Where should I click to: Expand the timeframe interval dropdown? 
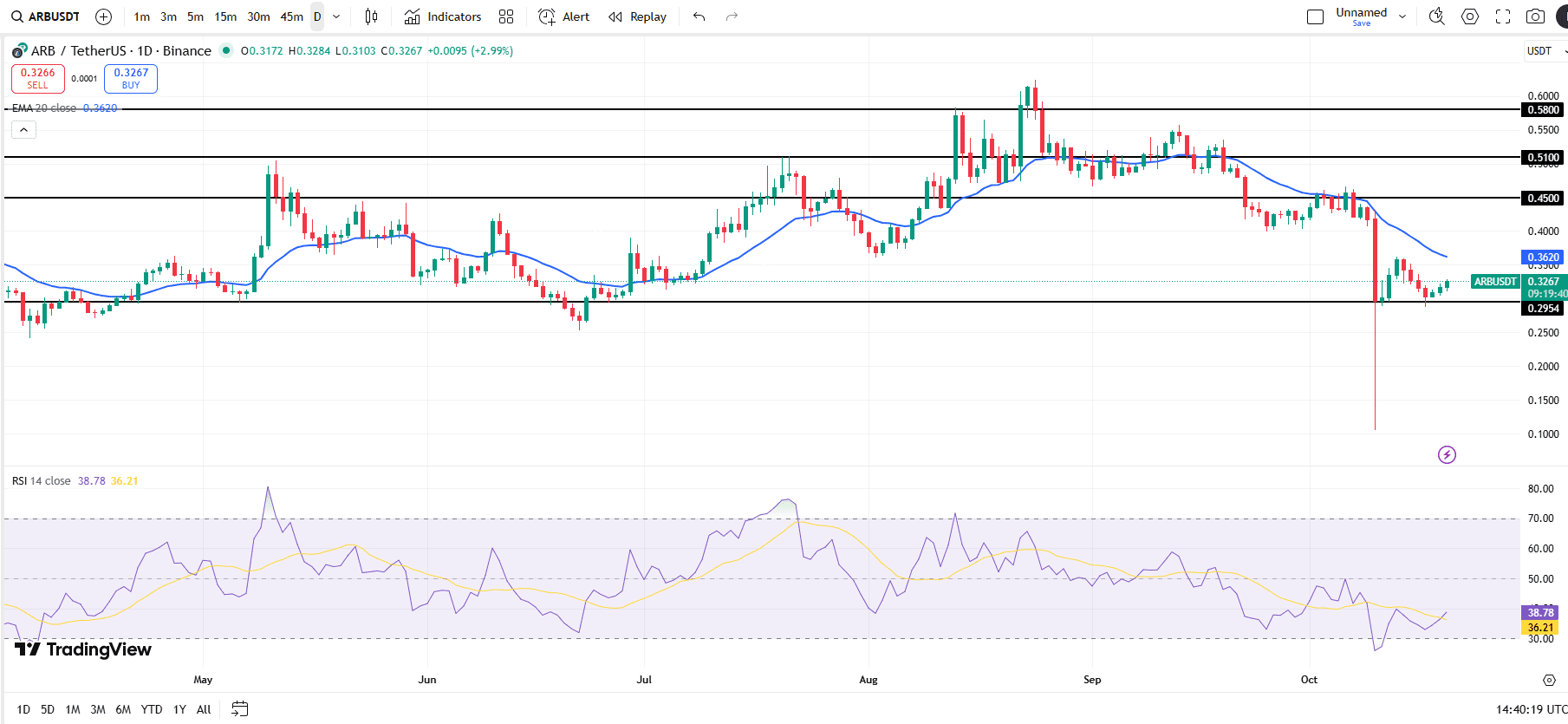336,16
